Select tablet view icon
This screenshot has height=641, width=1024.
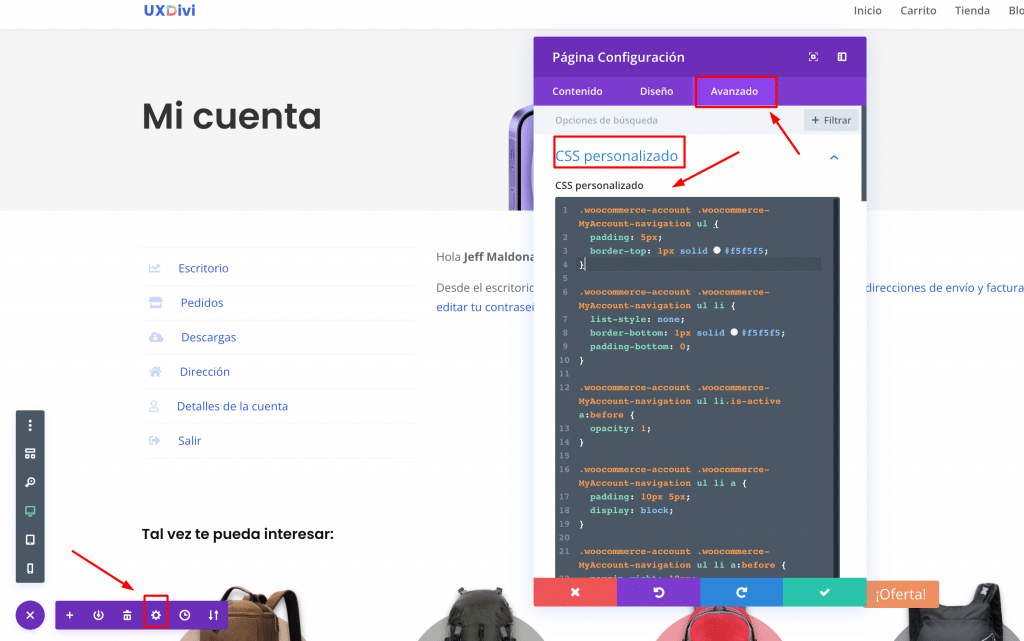(x=30, y=540)
